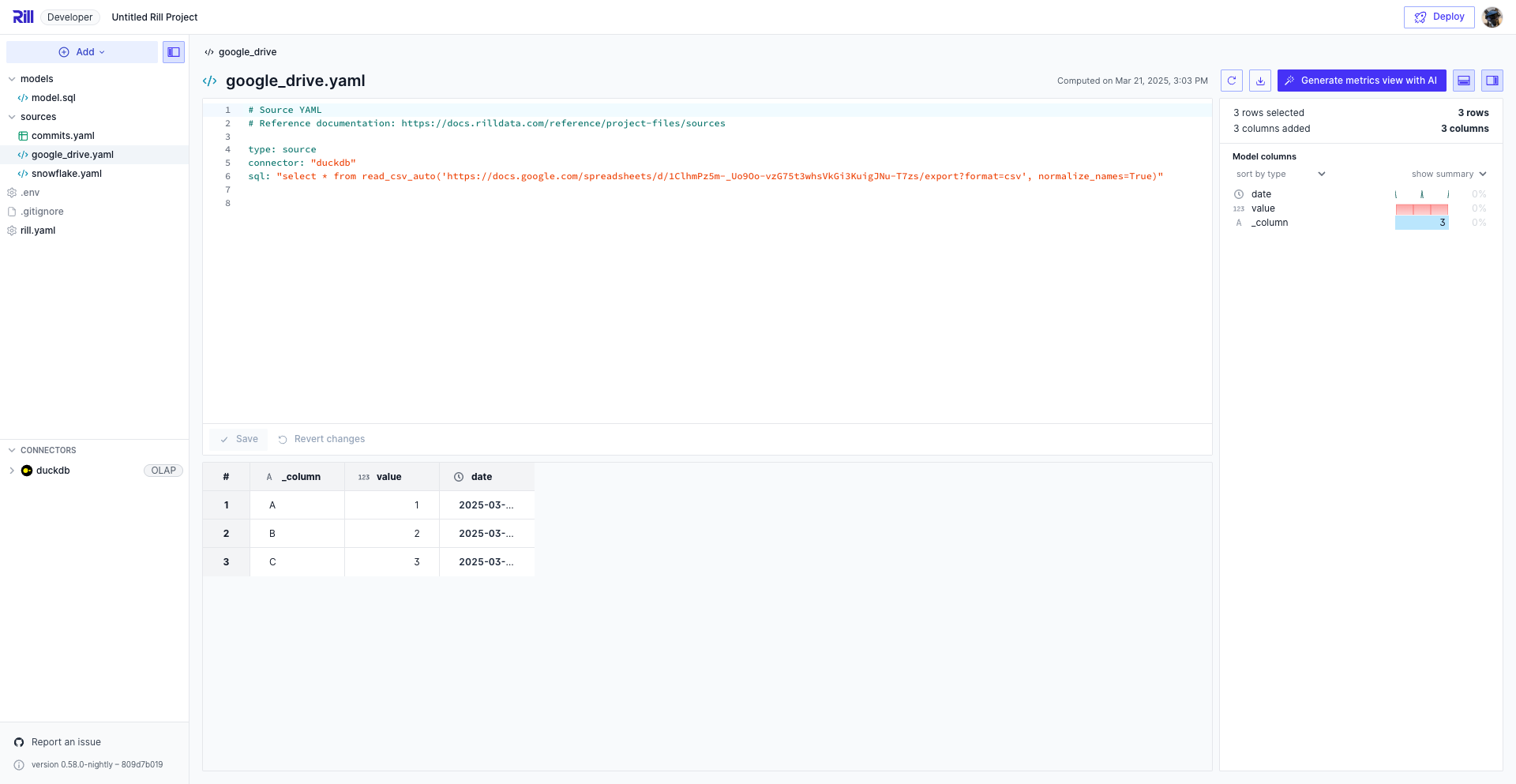The image size is (1516, 784).
Task: Open snowflake.yaml in the file tree
Action: click(x=66, y=174)
